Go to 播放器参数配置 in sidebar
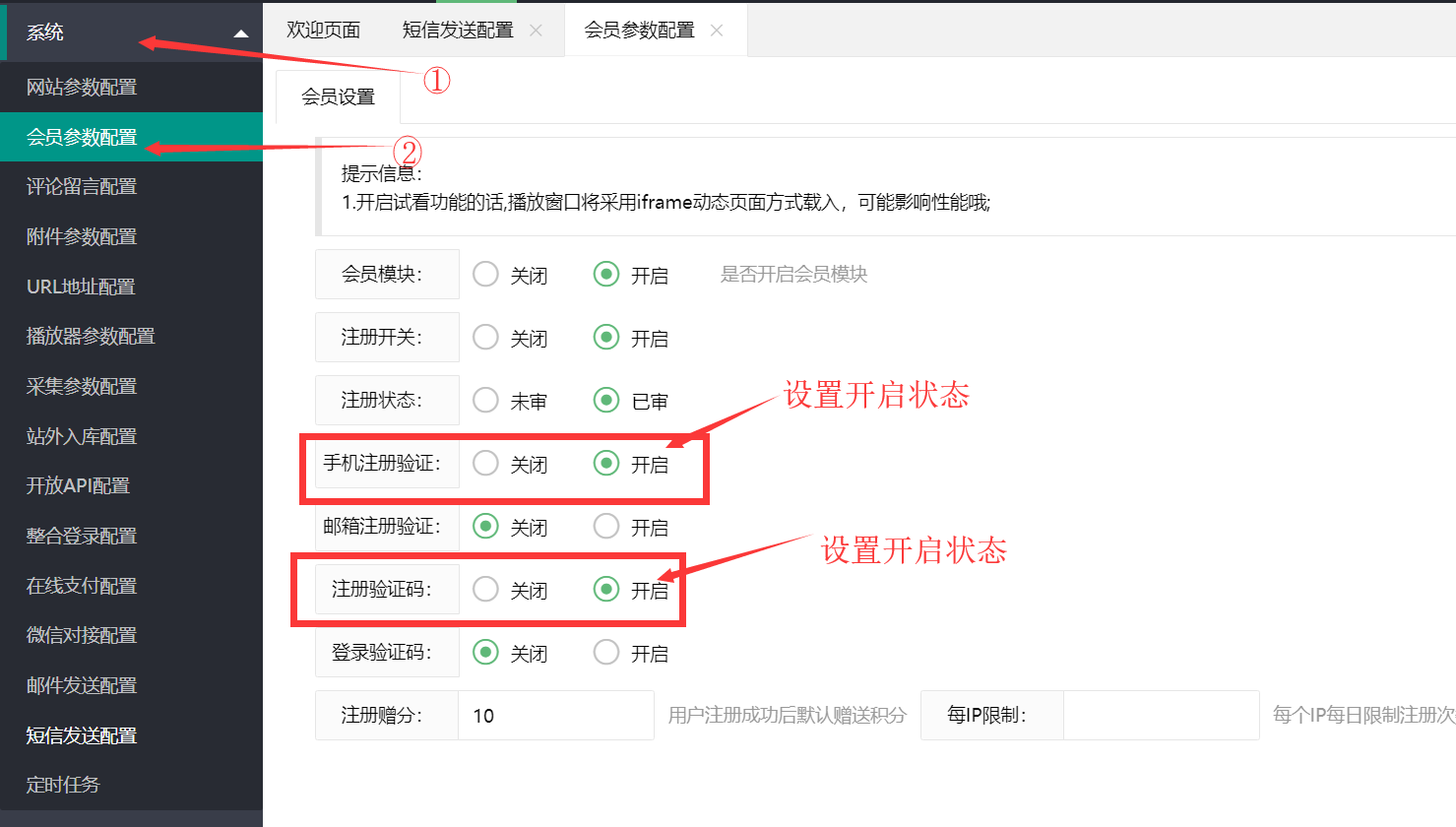The width and height of the screenshot is (1456, 827). click(91, 336)
